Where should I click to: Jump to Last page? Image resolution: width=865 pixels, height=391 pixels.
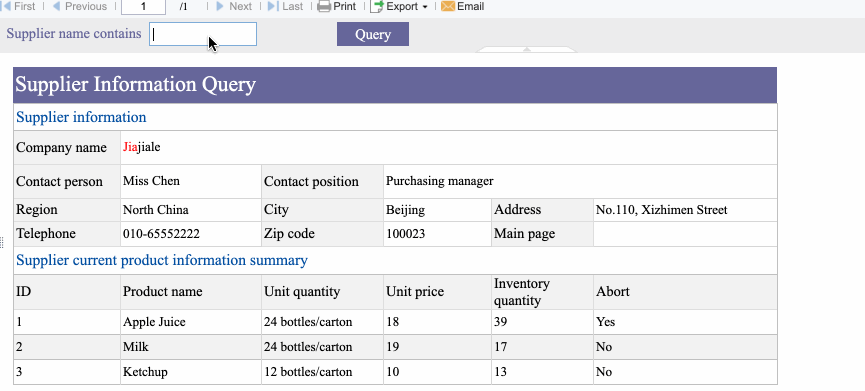click(285, 7)
